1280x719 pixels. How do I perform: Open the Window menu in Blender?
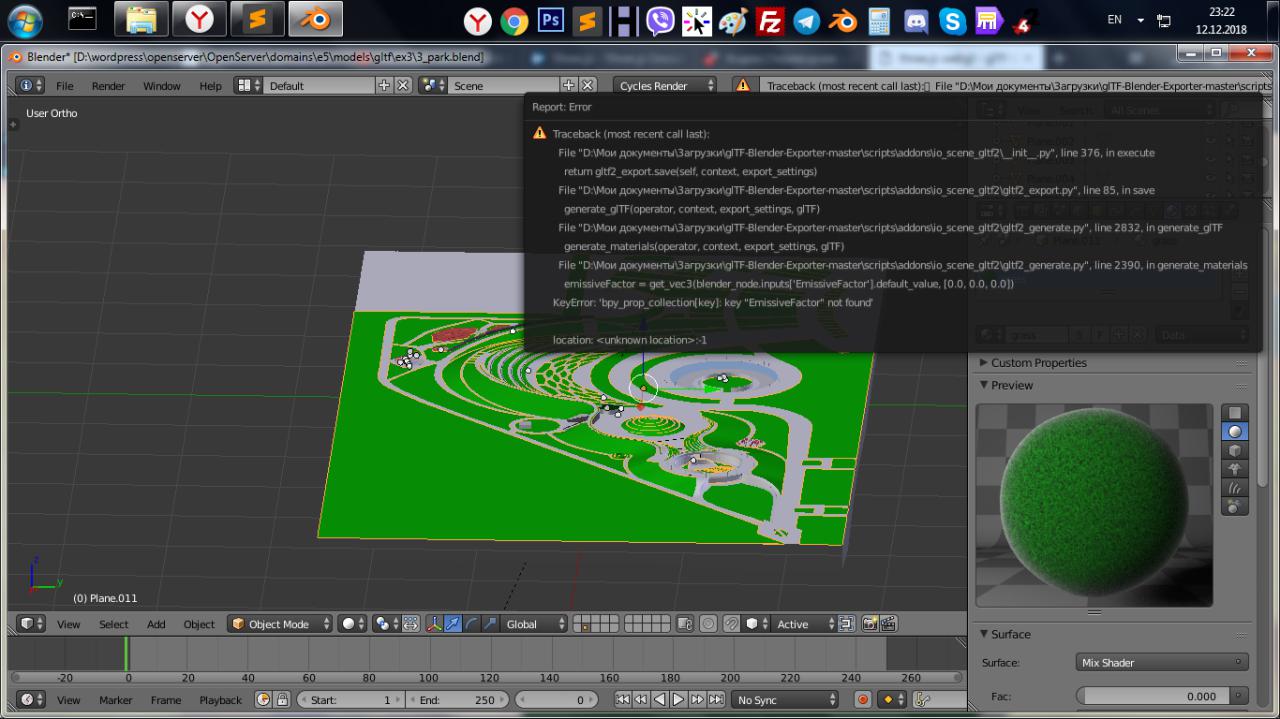pos(162,86)
